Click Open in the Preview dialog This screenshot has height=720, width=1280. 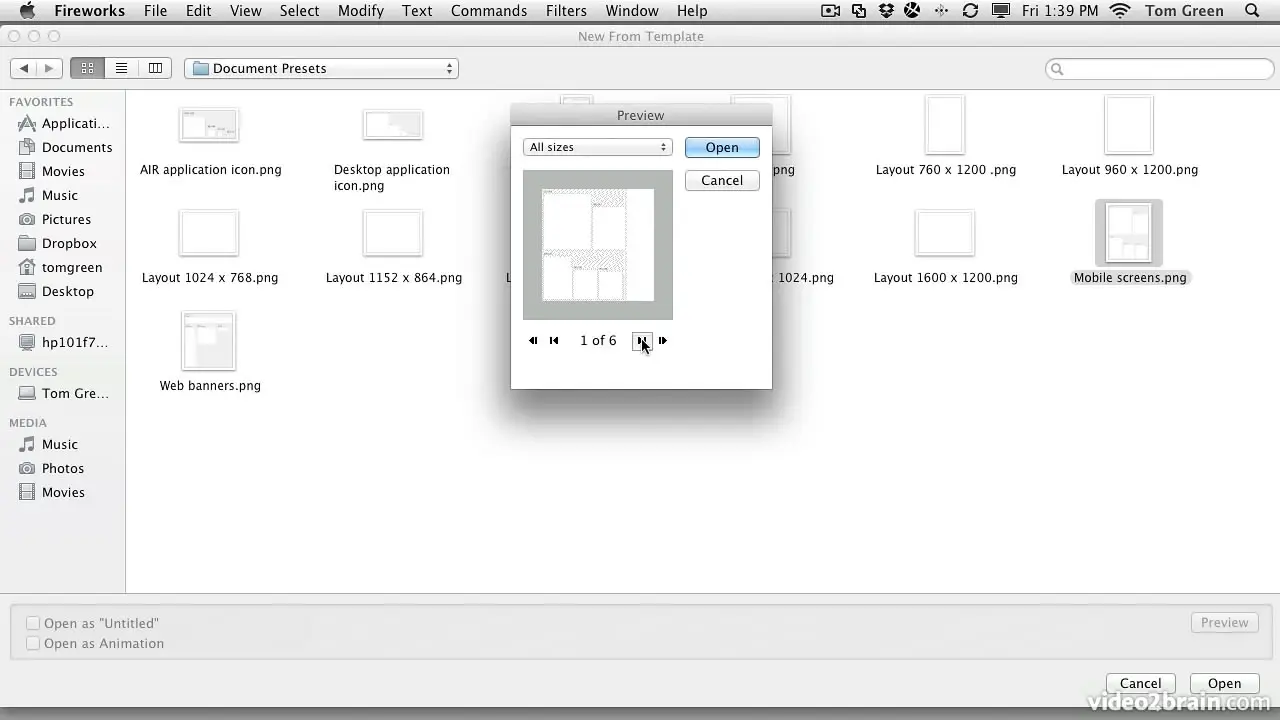722,147
